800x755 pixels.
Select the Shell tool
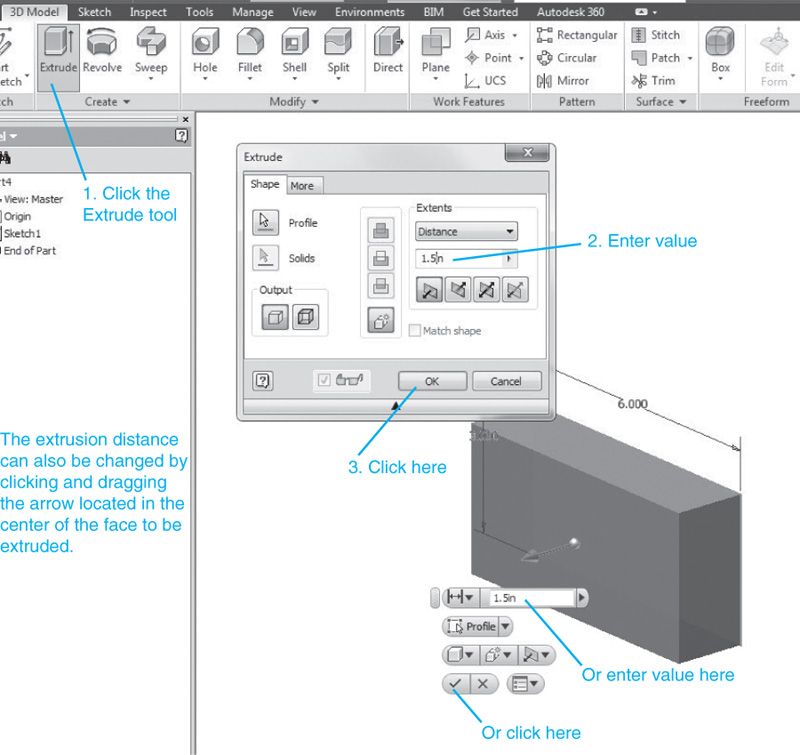pos(294,54)
